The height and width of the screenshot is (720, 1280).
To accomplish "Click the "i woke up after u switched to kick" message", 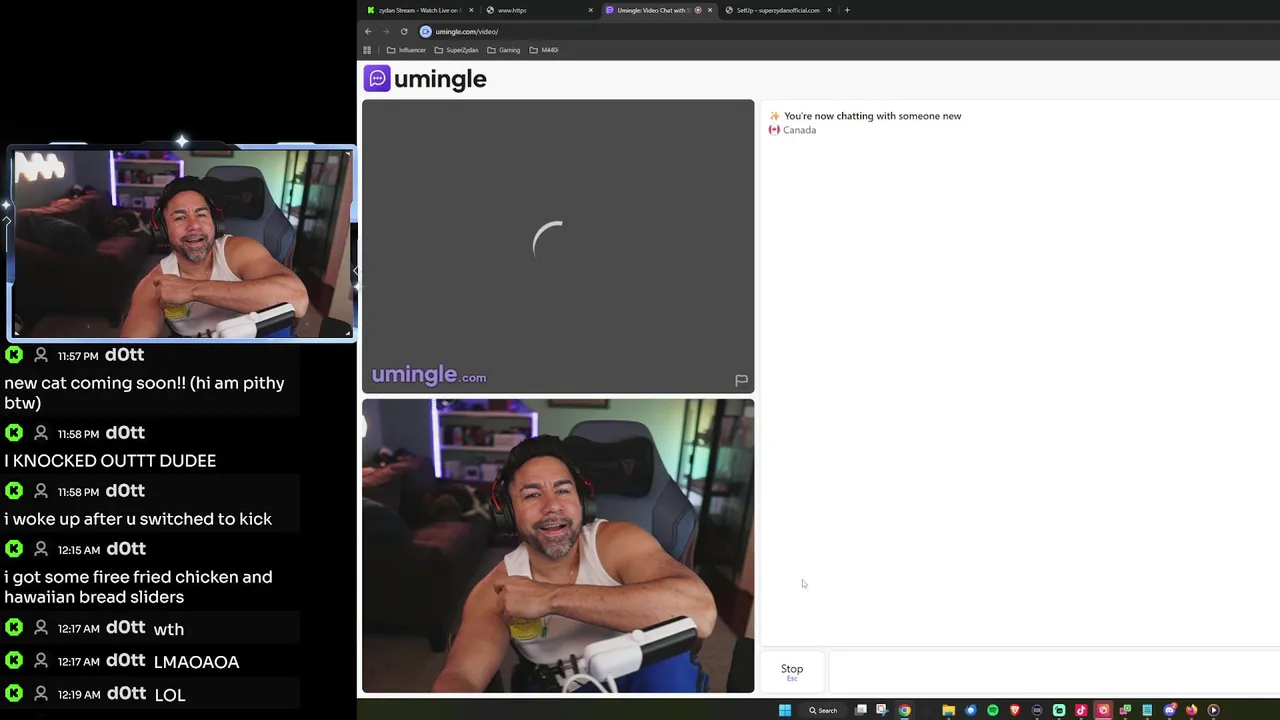I will pos(138,519).
